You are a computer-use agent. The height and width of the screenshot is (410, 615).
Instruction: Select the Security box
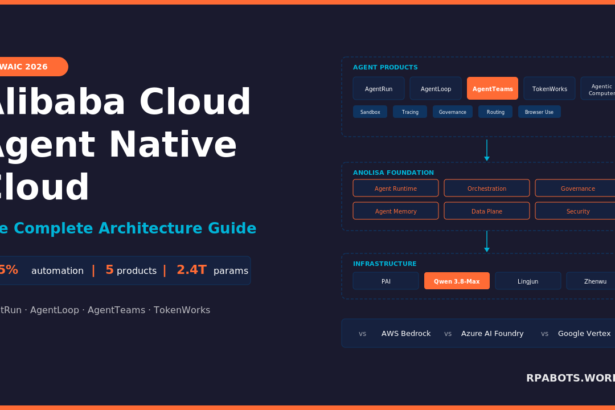click(575, 211)
